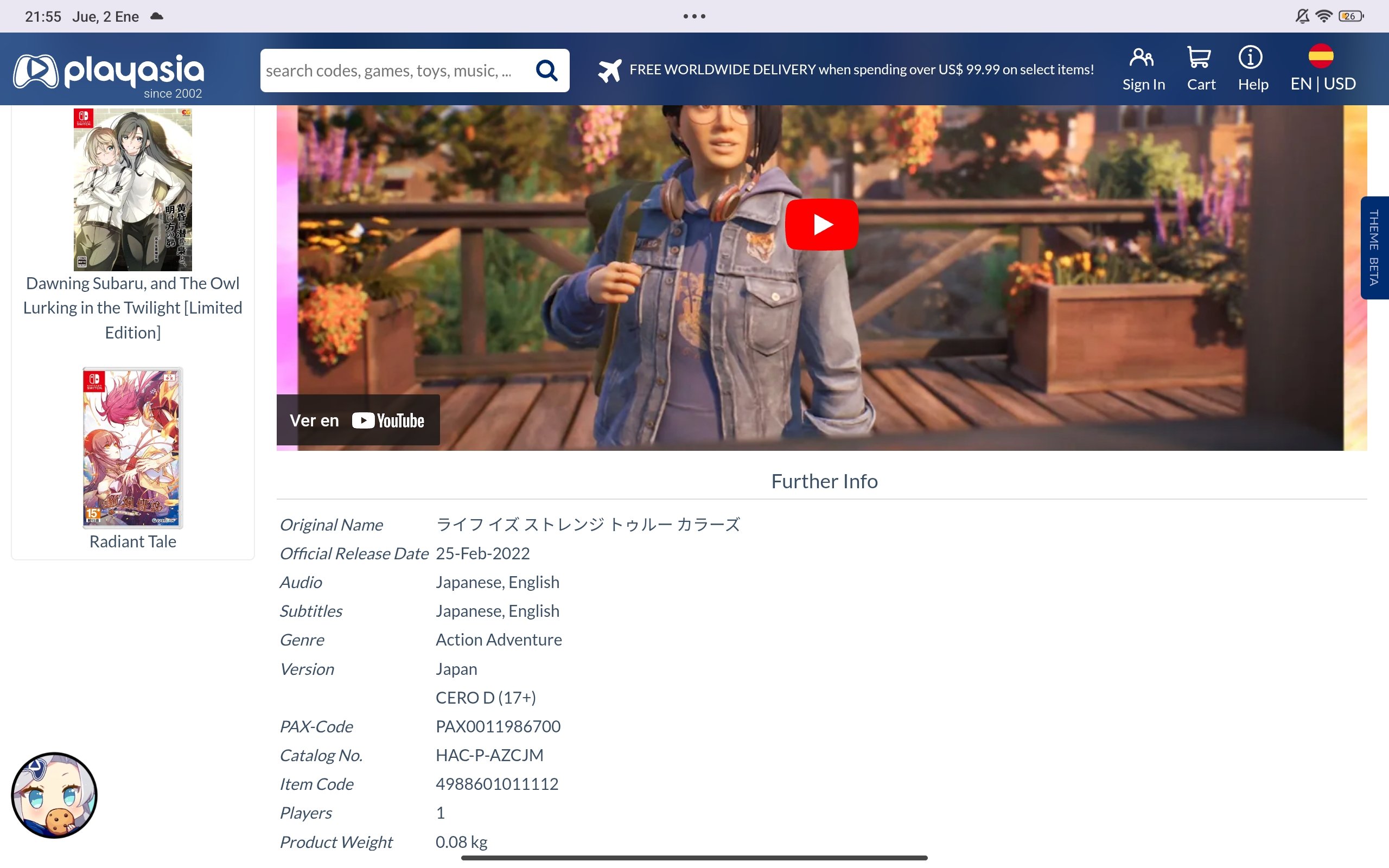Tap the 21:55 clock in status bar
This screenshot has width=1389, height=868.
43,16
